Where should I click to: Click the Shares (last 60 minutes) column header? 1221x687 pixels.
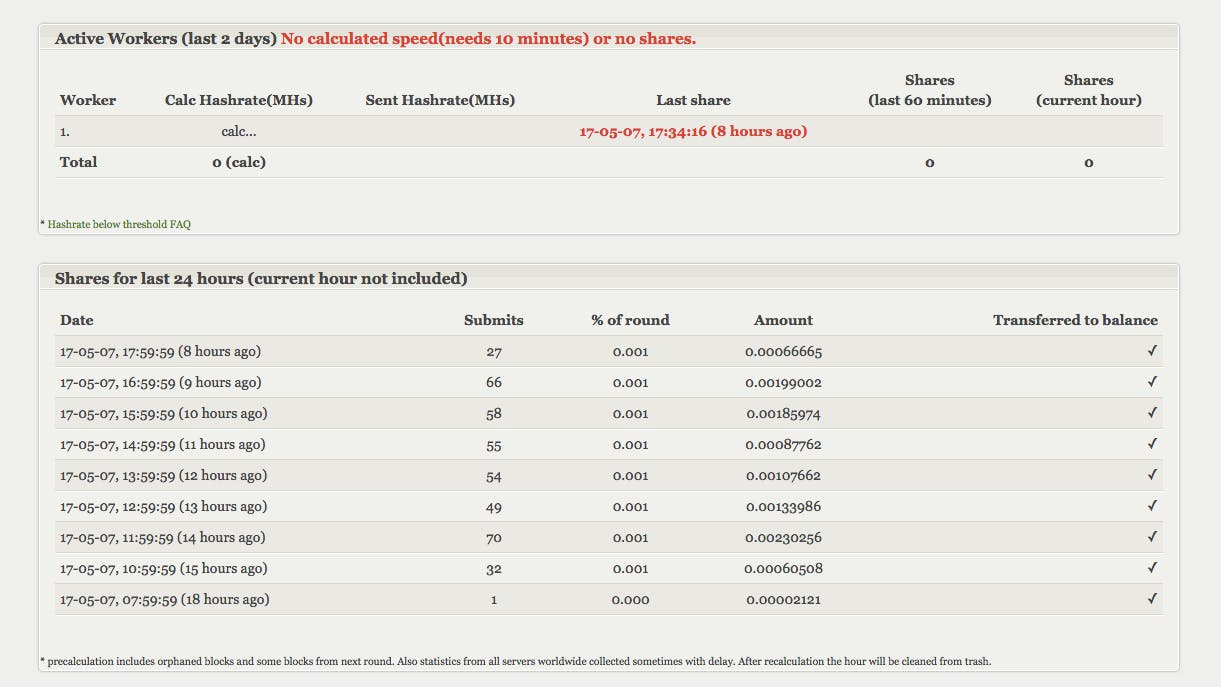pos(930,90)
